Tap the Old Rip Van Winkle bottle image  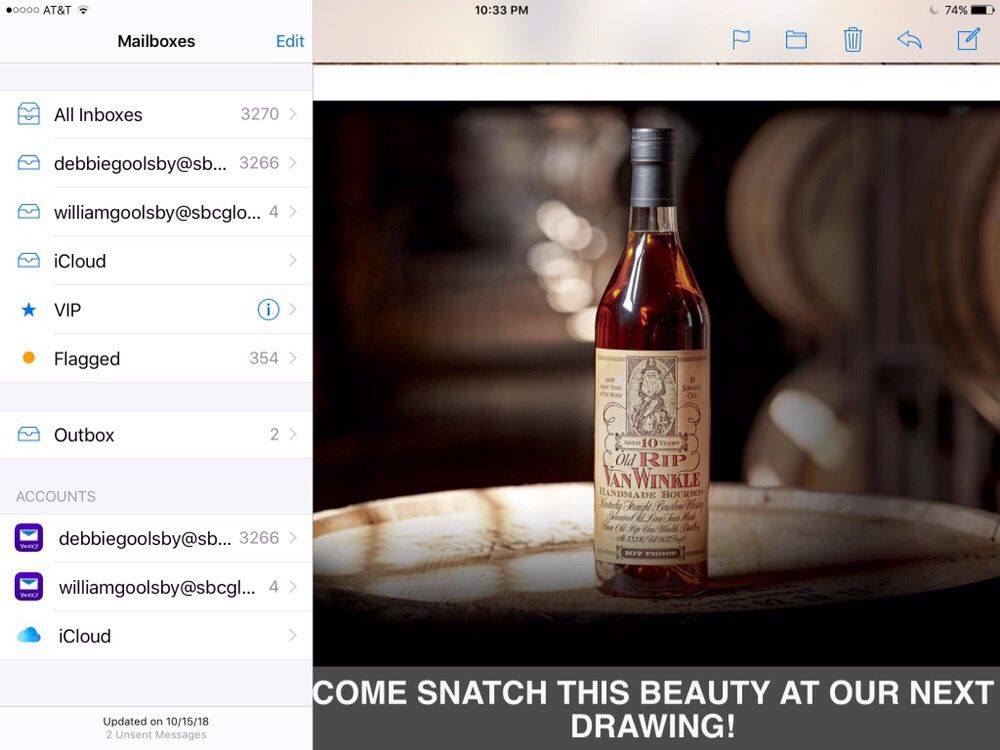[x=652, y=370]
